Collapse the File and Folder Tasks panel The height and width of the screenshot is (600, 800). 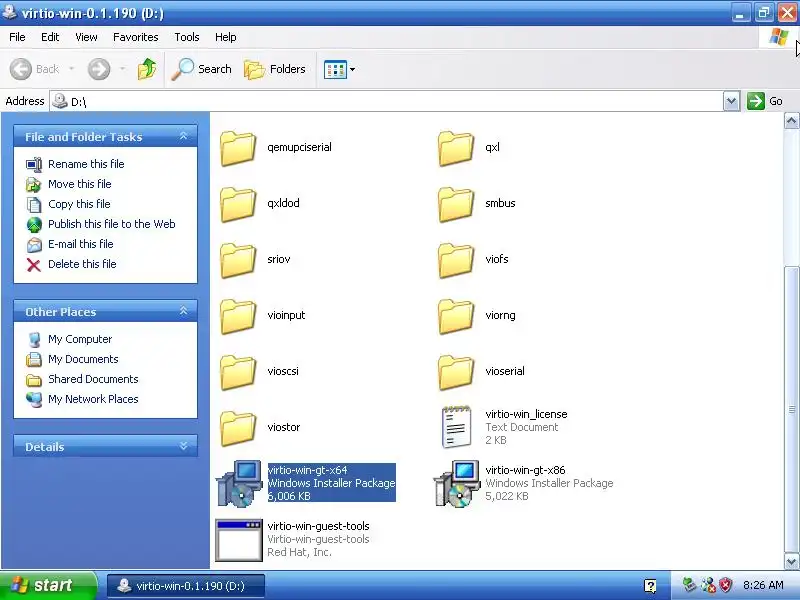184,136
